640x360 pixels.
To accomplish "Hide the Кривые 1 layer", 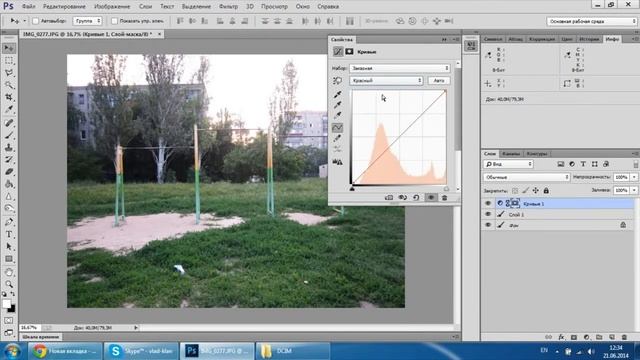I will pyautogui.click(x=488, y=203).
